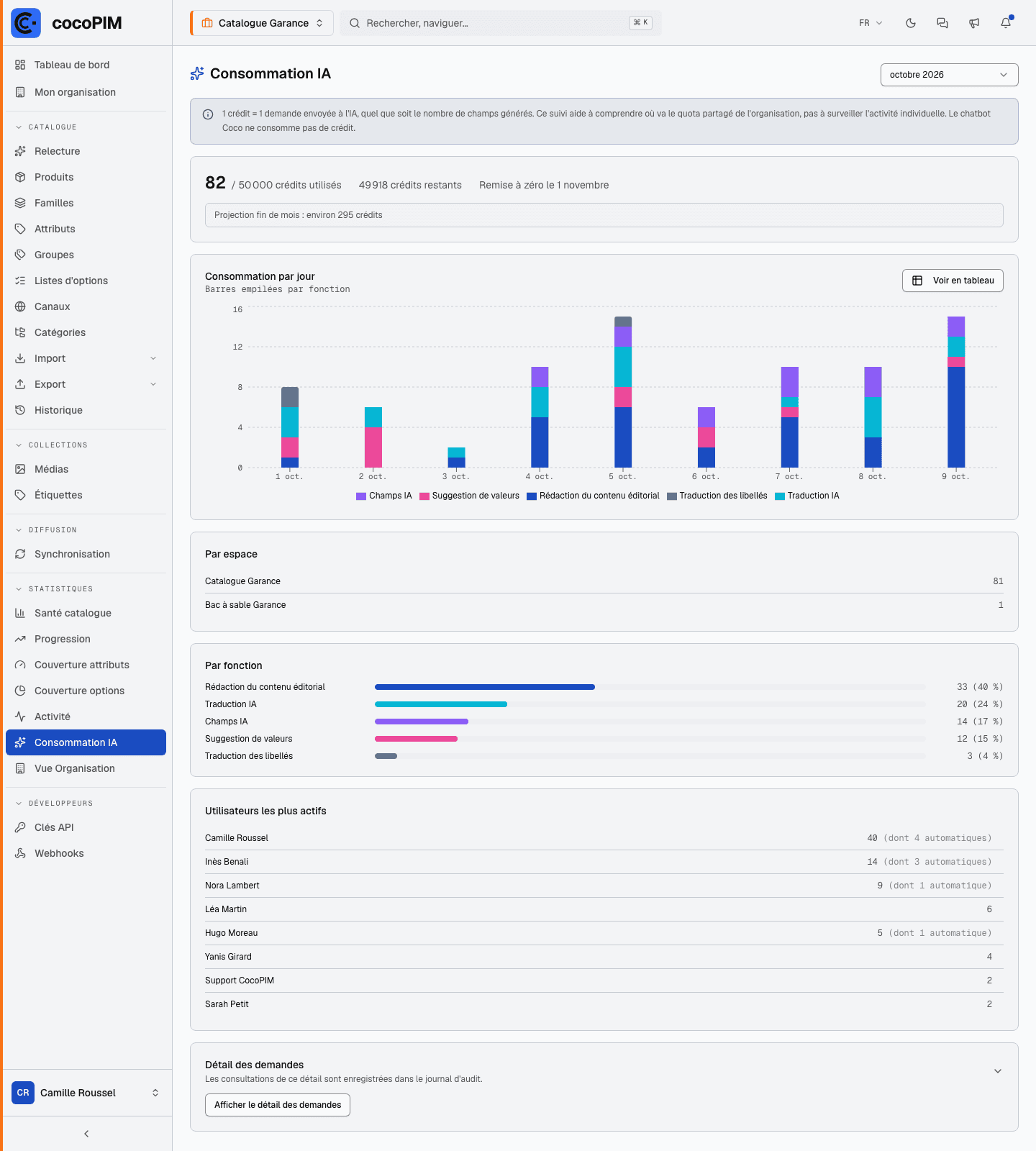
Task: Open Vue Organisation page
Action: tap(86, 768)
